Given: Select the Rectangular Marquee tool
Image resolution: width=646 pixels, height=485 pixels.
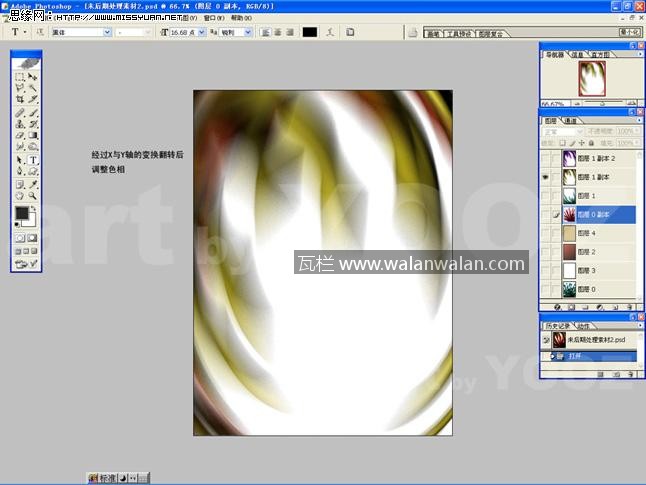Looking at the screenshot, I should (x=20, y=77).
